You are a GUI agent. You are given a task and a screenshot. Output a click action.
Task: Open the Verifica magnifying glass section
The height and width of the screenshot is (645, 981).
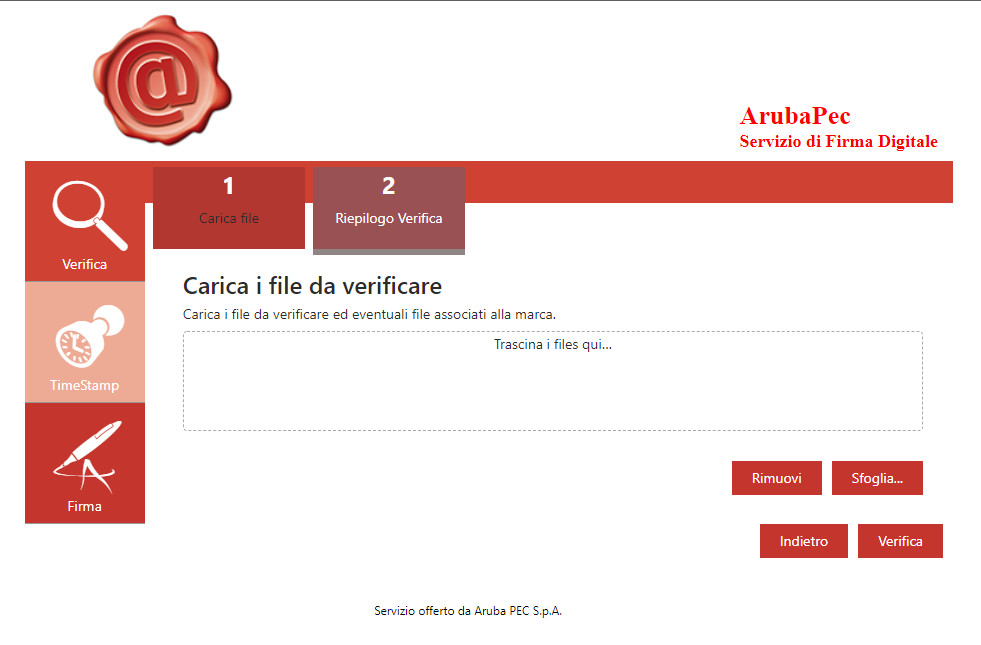pyautogui.click(x=85, y=221)
